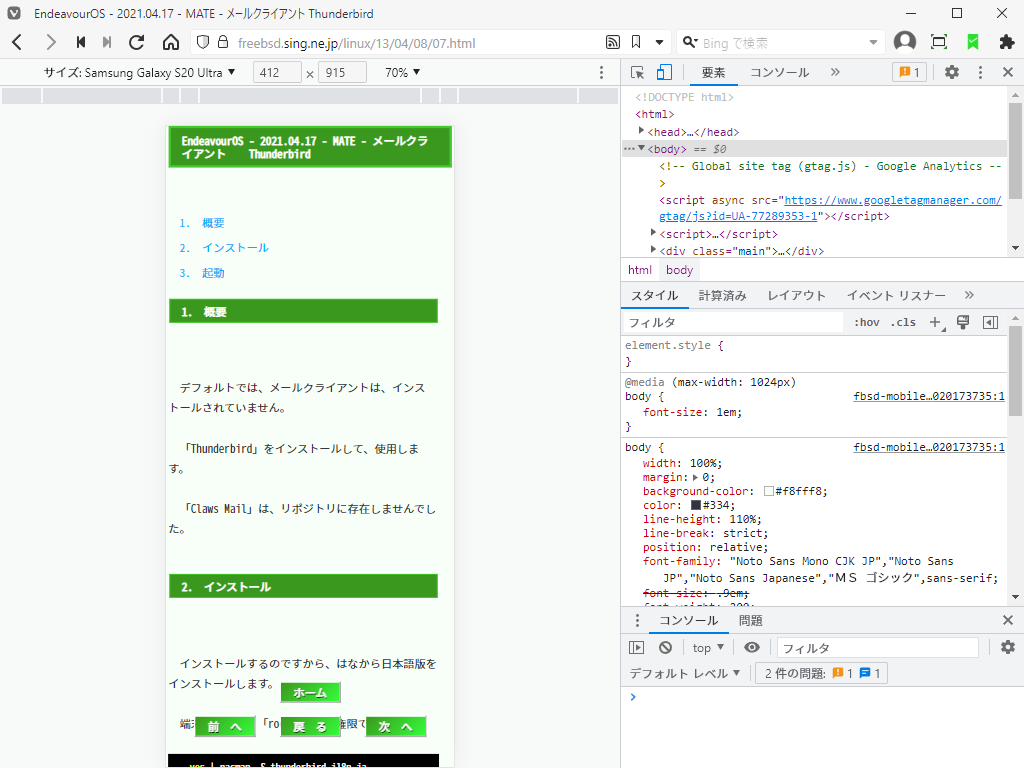Open the RSS feed icon
The image size is (1024, 768).
coord(613,42)
